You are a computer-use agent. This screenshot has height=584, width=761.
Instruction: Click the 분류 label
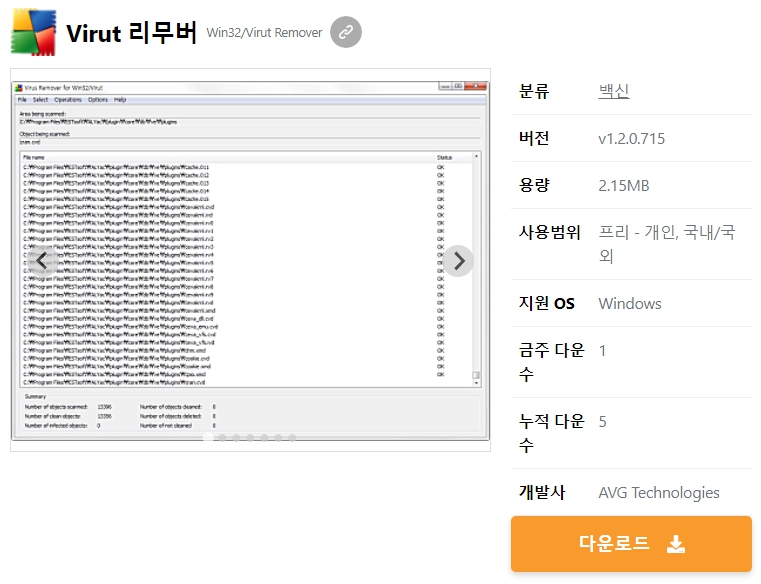click(x=534, y=91)
